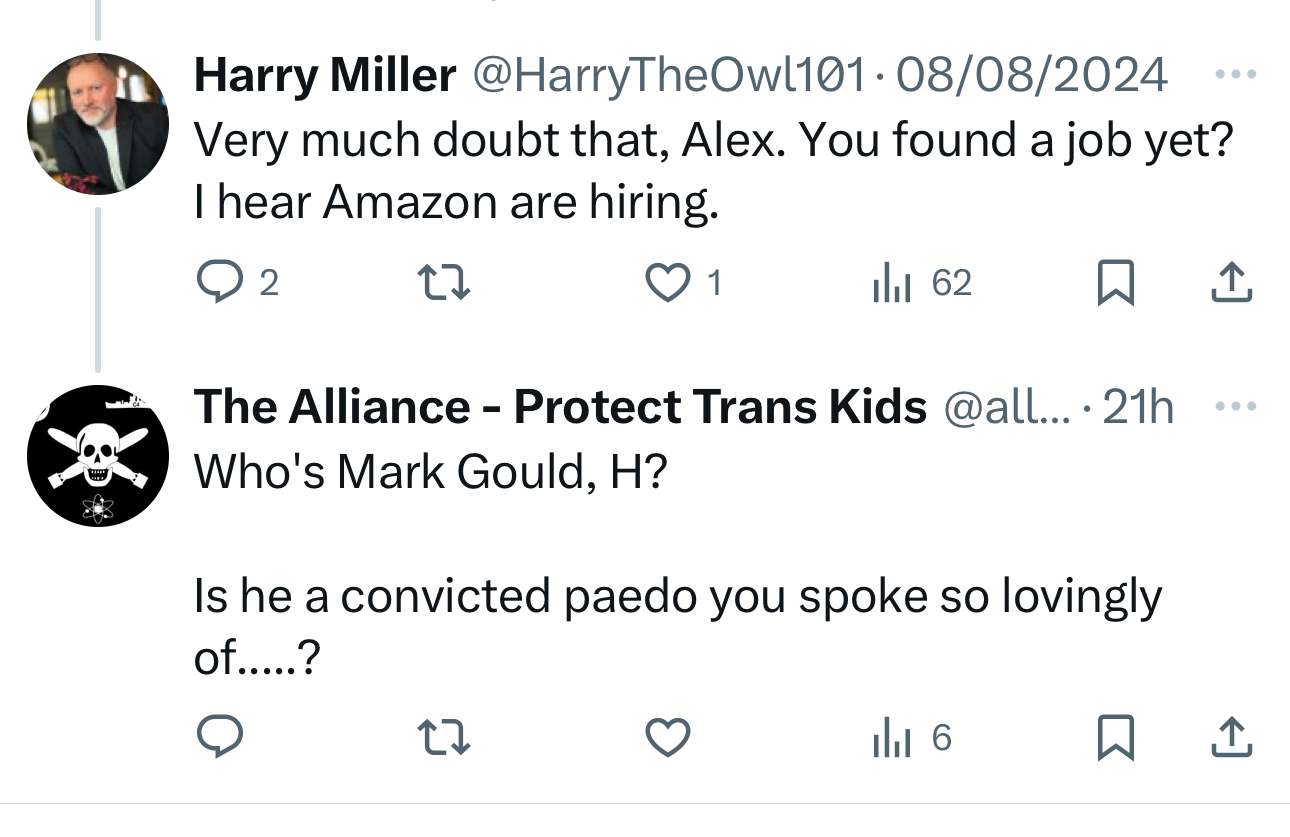Reply to The Alliance's tweet
The image size is (1290, 837).
(x=217, y=738)
